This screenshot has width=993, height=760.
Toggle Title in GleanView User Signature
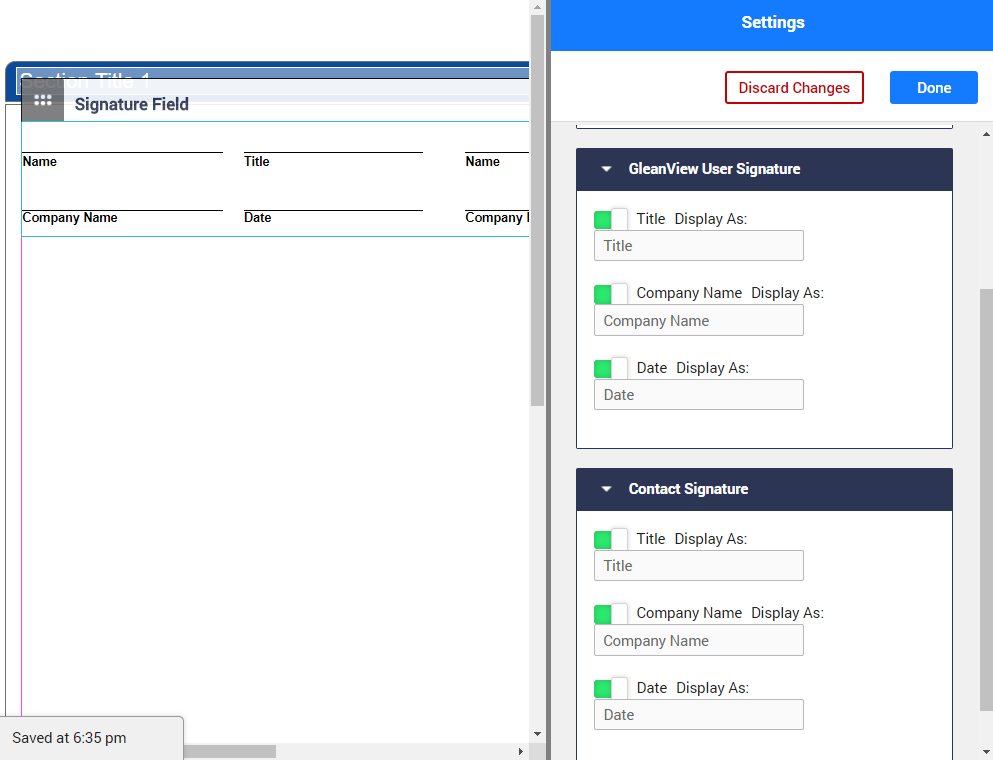611,219
